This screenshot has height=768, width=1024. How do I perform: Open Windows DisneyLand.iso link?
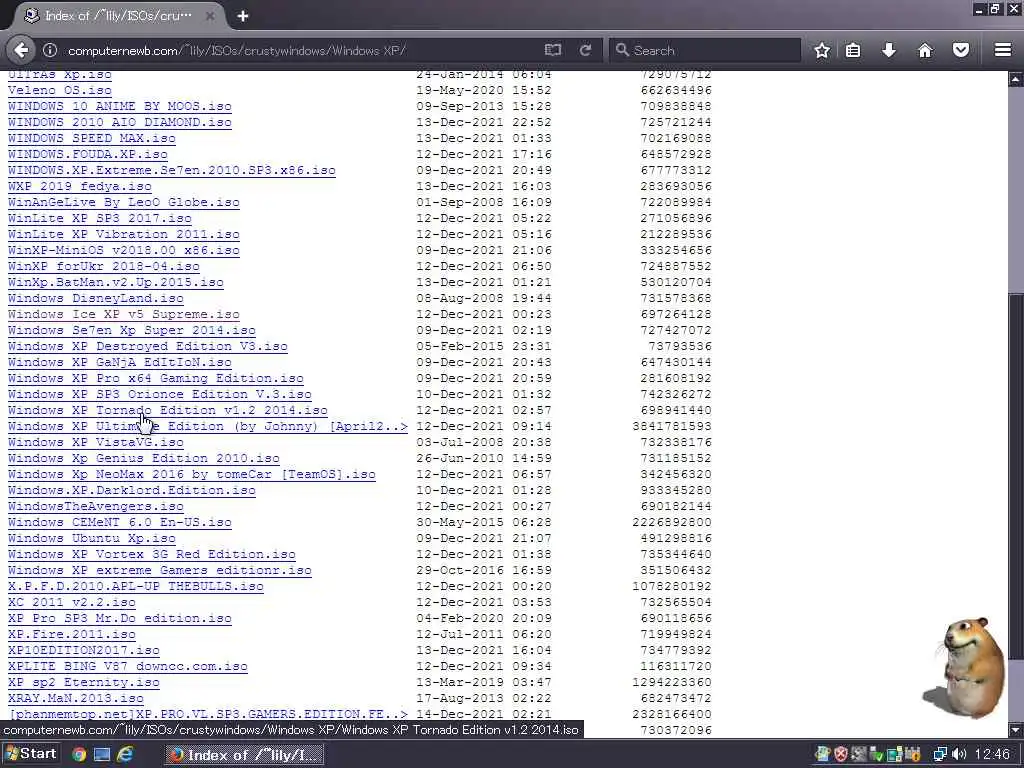[95, 298]
